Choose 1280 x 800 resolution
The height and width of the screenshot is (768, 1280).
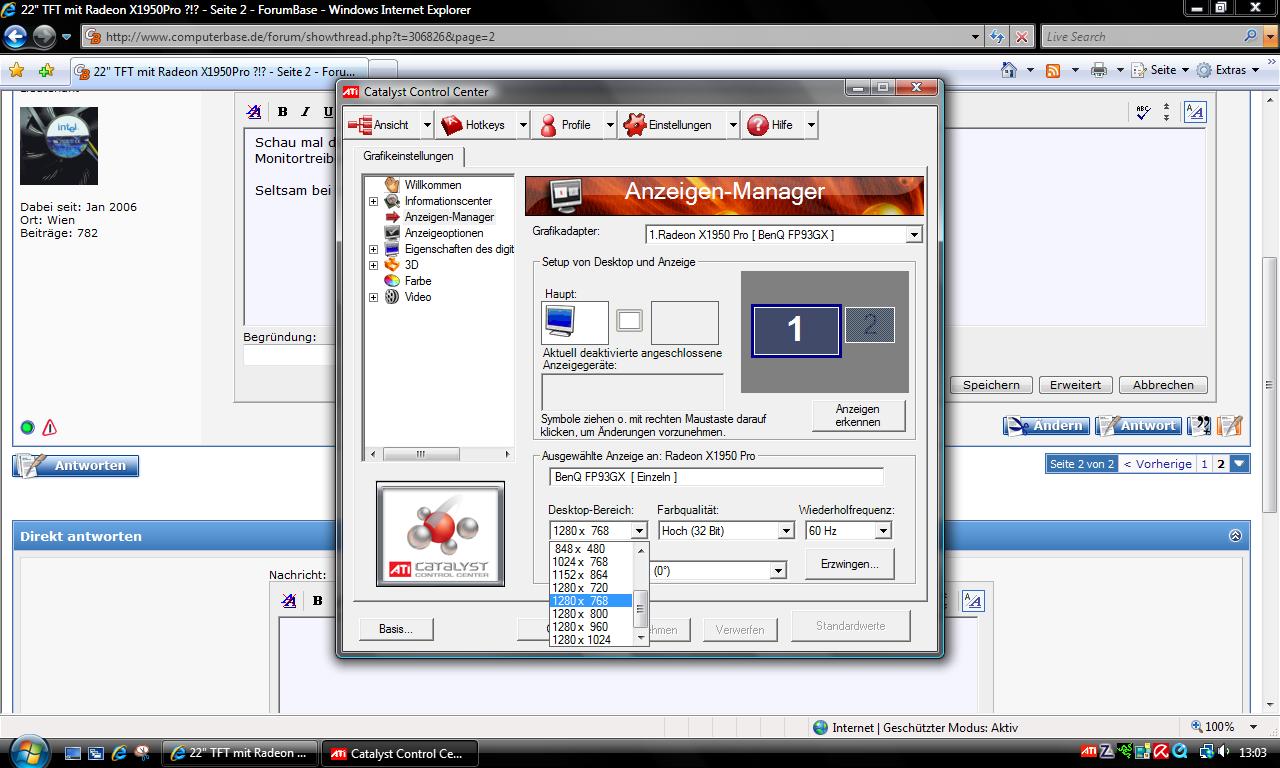click(x=590, y=614)
